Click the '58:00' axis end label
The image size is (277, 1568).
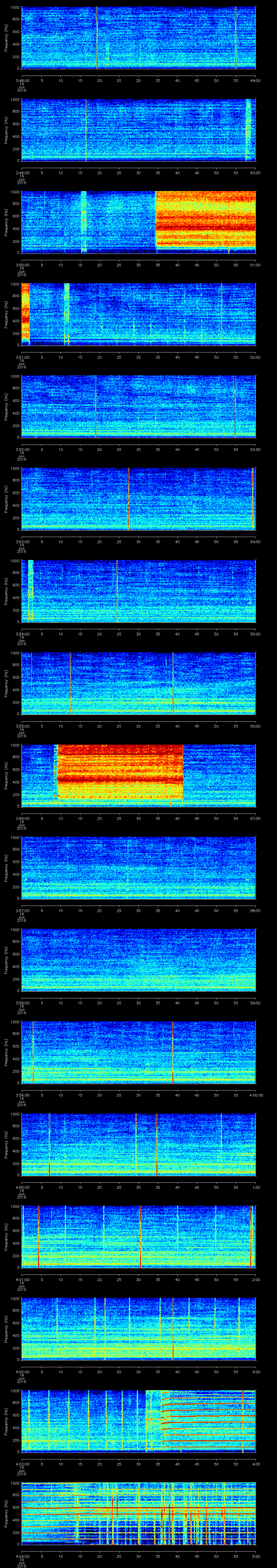(256, 910)
